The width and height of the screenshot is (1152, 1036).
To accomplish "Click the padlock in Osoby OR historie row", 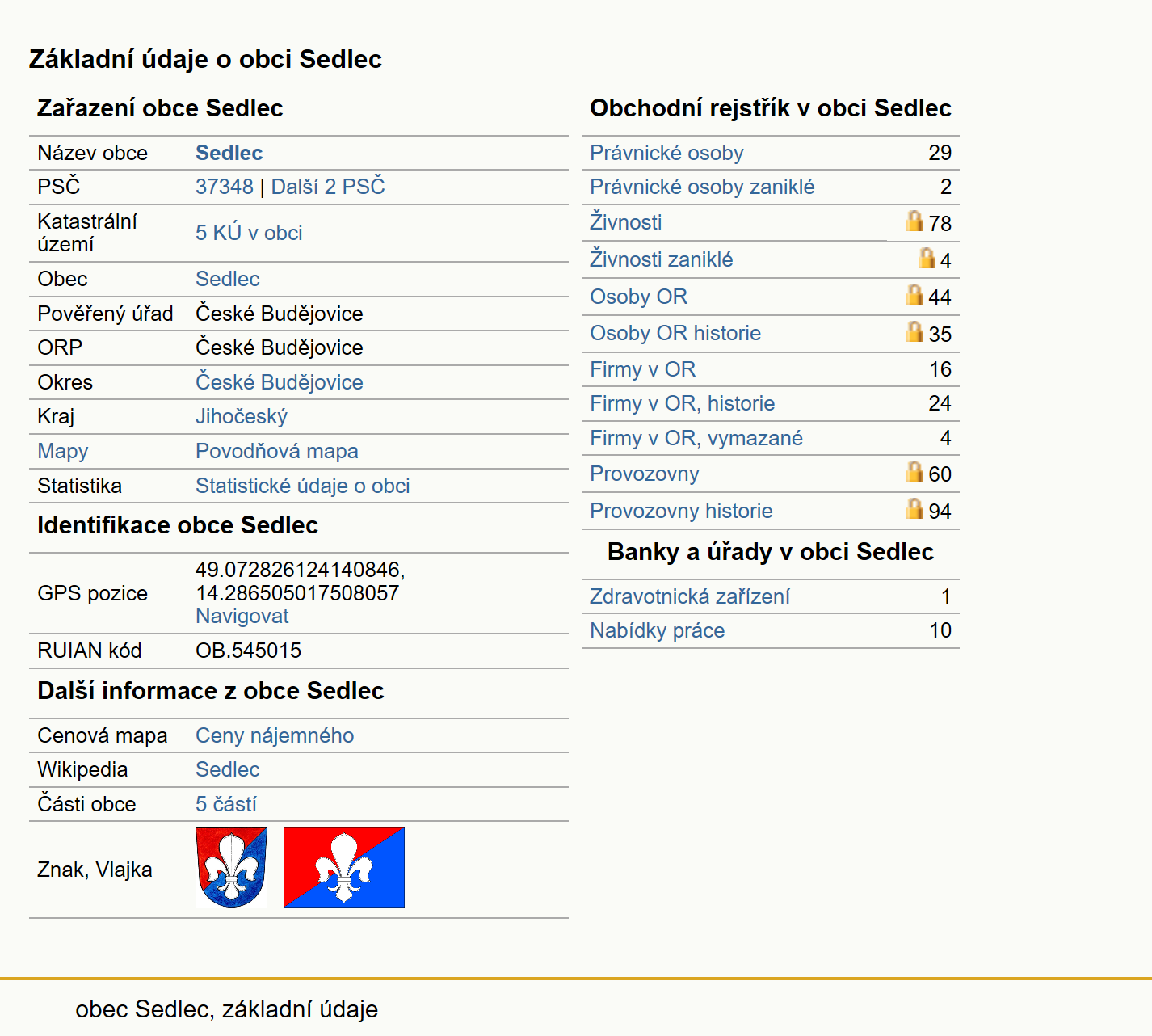I will point(914,331).
